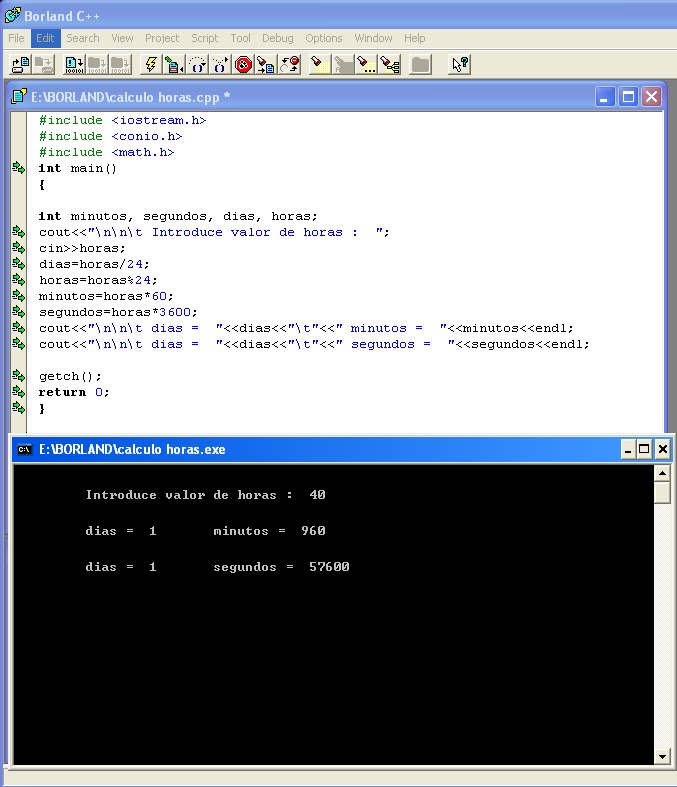Click the Browse symbols flashlight-tree icon
The width and height of the screenshot is (677, 787).
389,65
